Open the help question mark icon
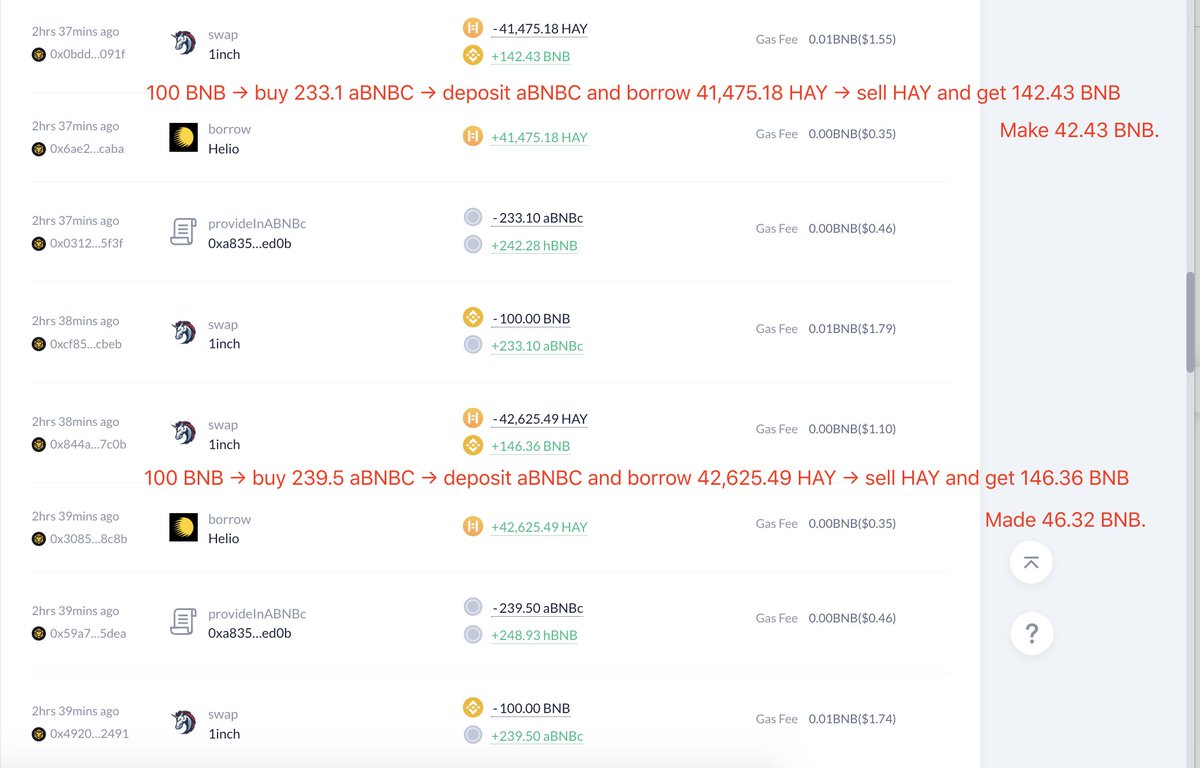 click(x=1031, y=633)
